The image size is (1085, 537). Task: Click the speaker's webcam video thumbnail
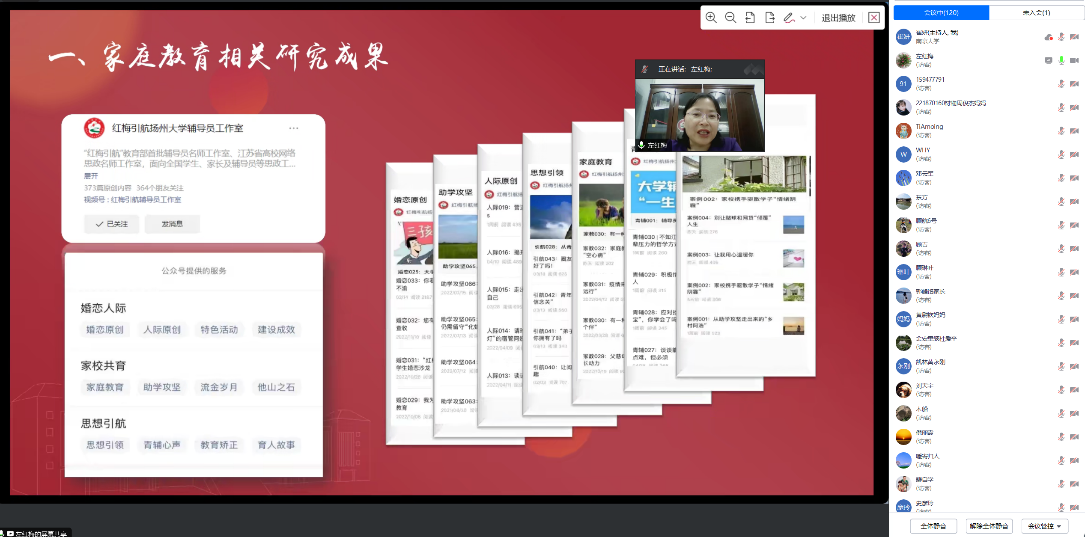click(699, 112)
